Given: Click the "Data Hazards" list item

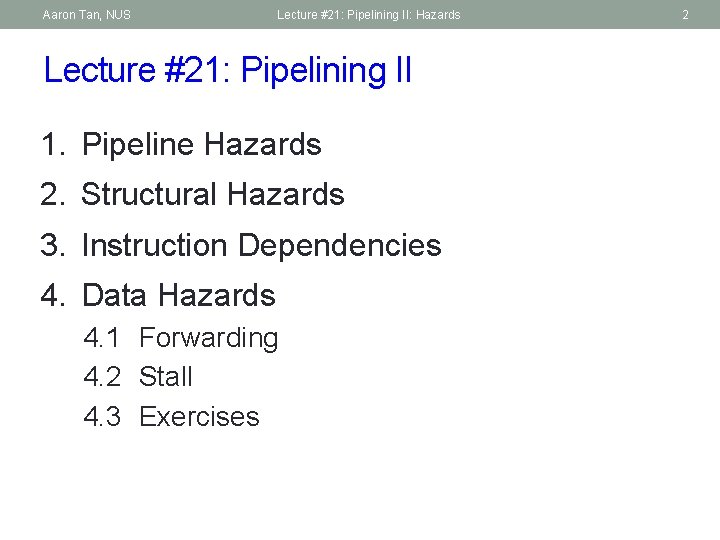Looking at the screenshot, I should 178,296.
